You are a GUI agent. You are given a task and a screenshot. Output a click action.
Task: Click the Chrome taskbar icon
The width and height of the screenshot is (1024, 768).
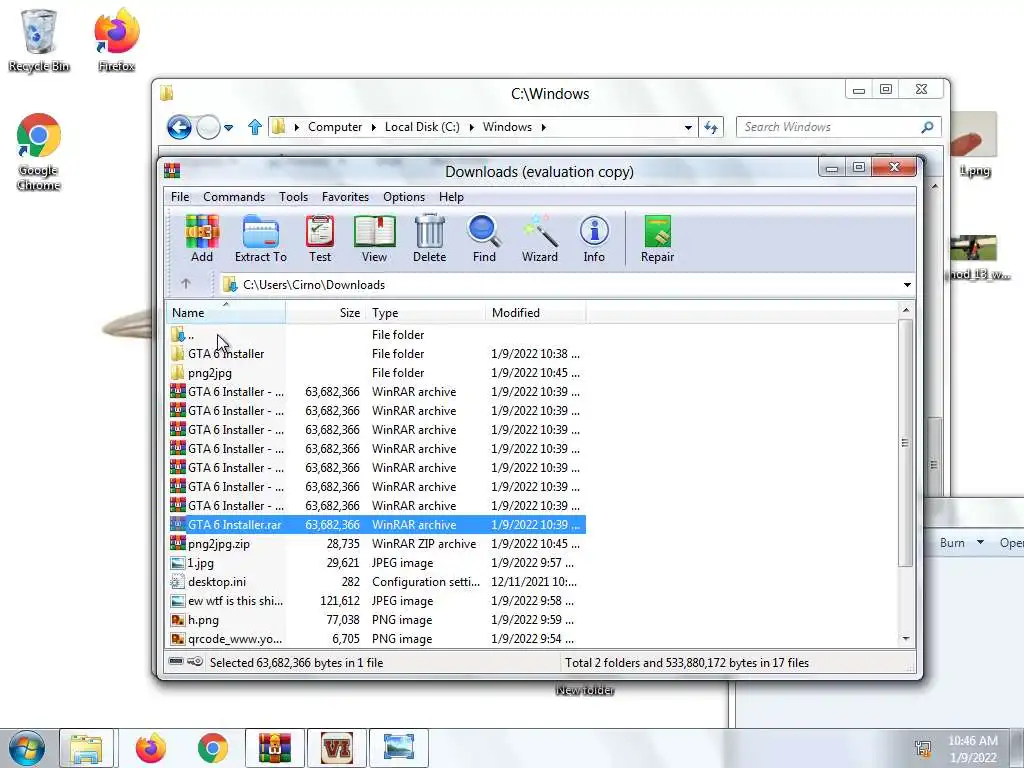(x=213, y=748)
